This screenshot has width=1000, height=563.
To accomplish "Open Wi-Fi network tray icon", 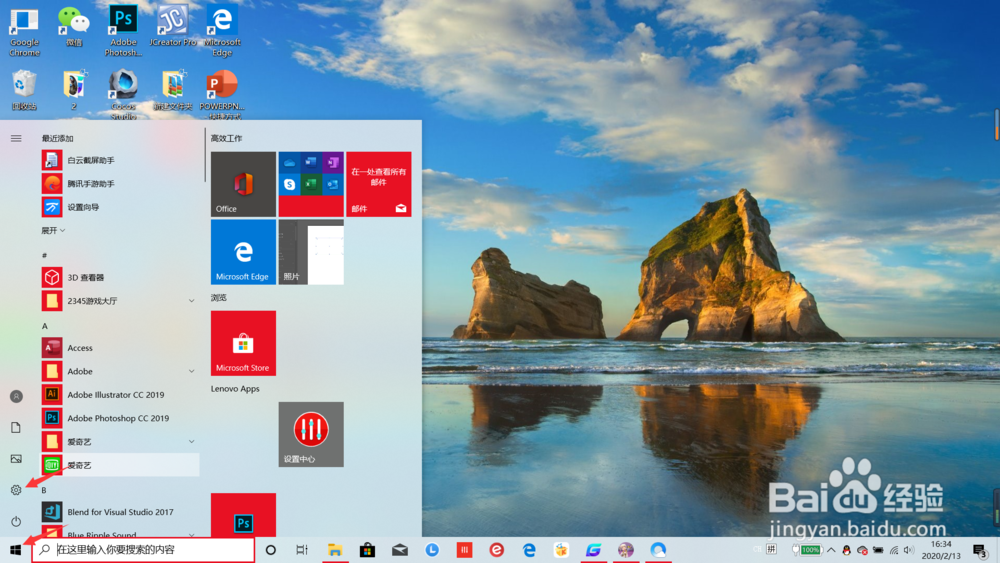I will point(894,550).
